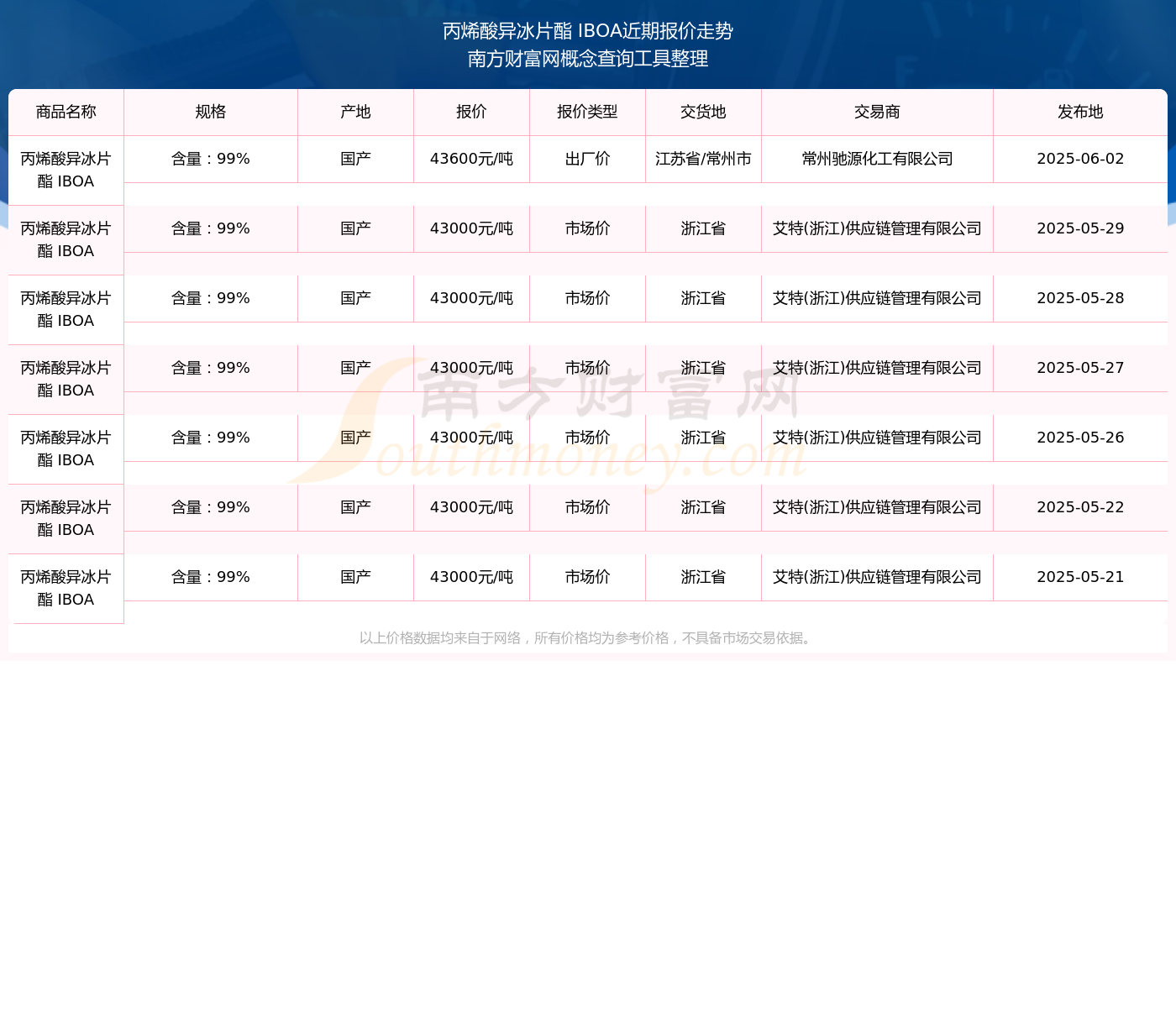Select the date 2025-05-29
This screenshot has width=1176, height=1012.
click(x=1080, y=229)
